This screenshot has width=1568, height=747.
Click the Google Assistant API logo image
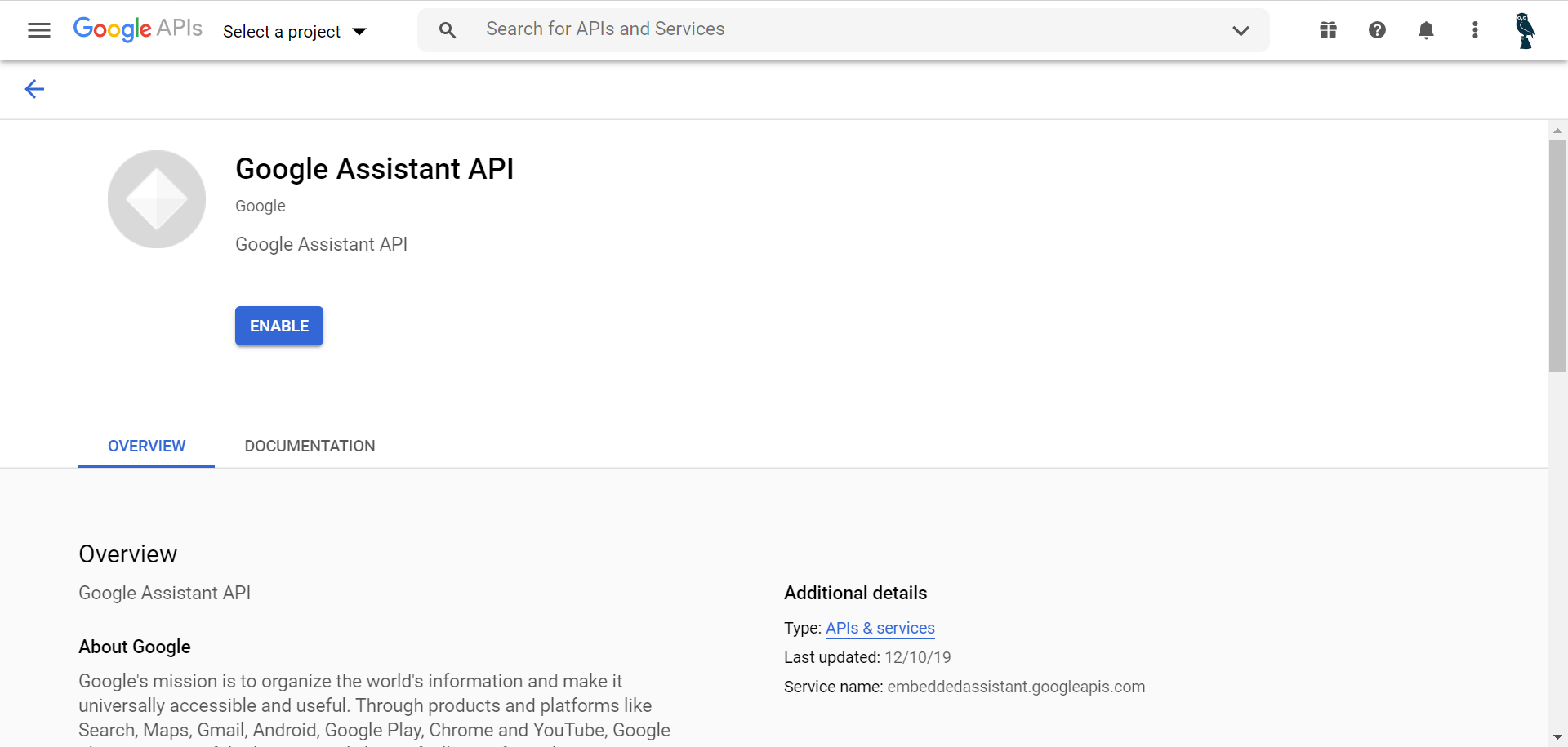(x=157, y=199)
